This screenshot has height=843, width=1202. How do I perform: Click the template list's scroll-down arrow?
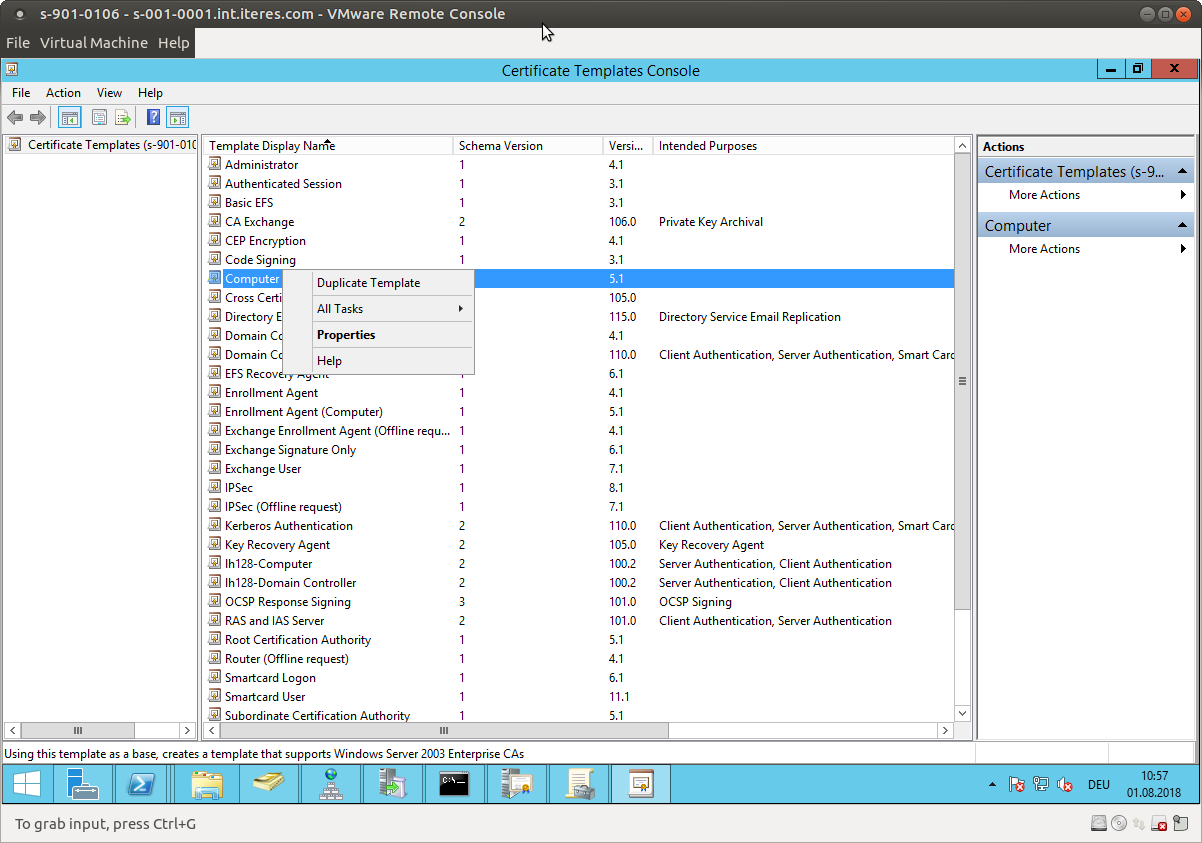coord(963,713)
